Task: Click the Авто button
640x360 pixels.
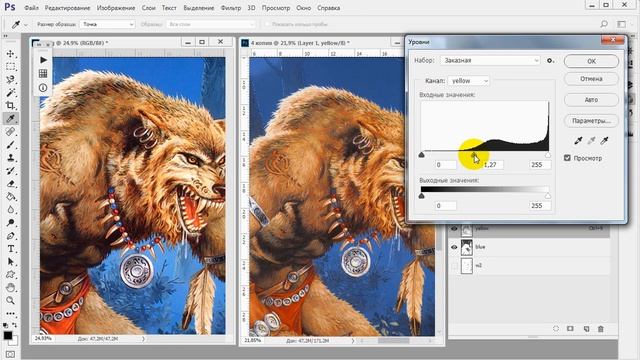Action: click(x=591, y=100)
